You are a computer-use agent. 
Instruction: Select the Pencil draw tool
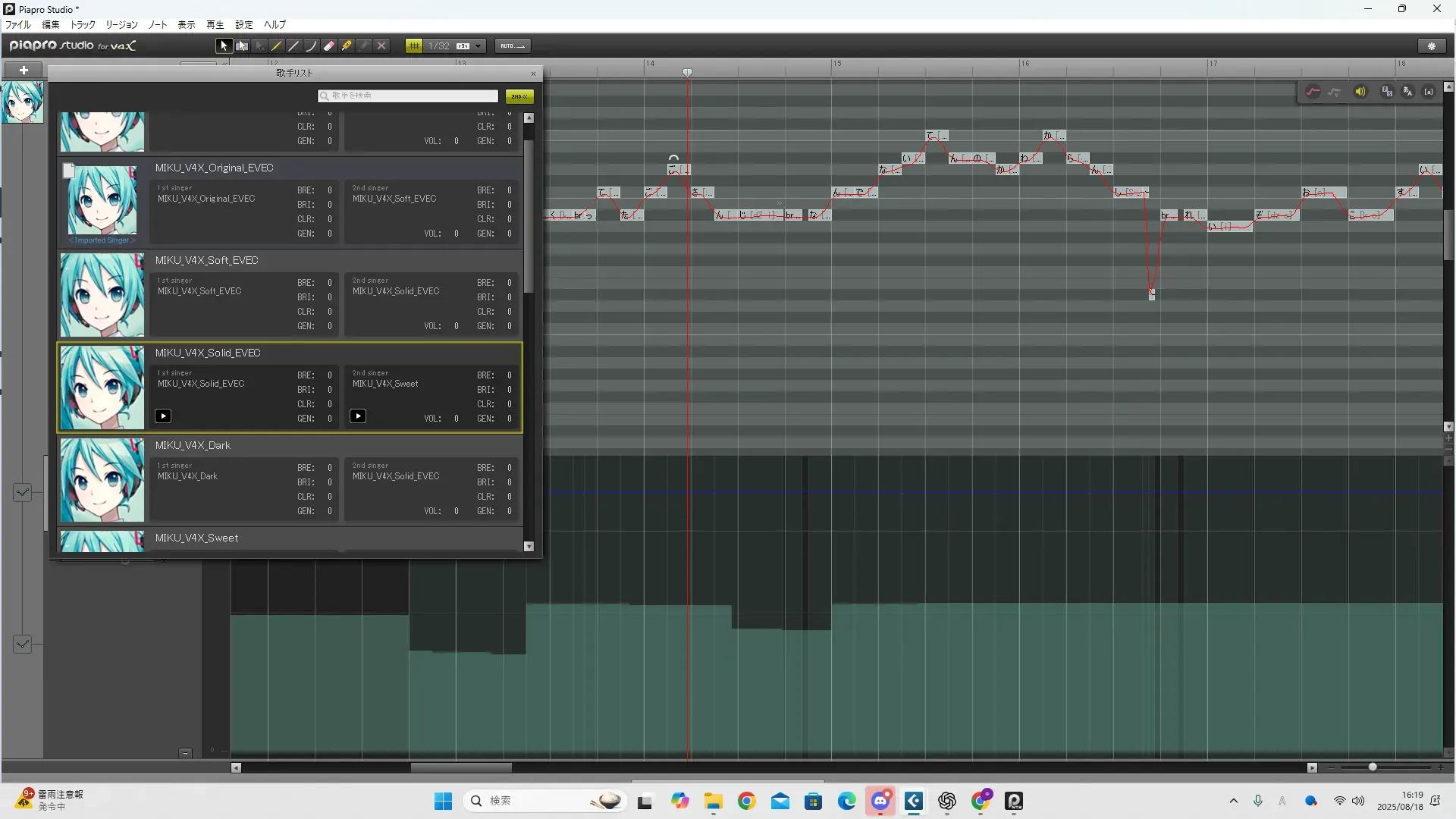coord(277,46)
